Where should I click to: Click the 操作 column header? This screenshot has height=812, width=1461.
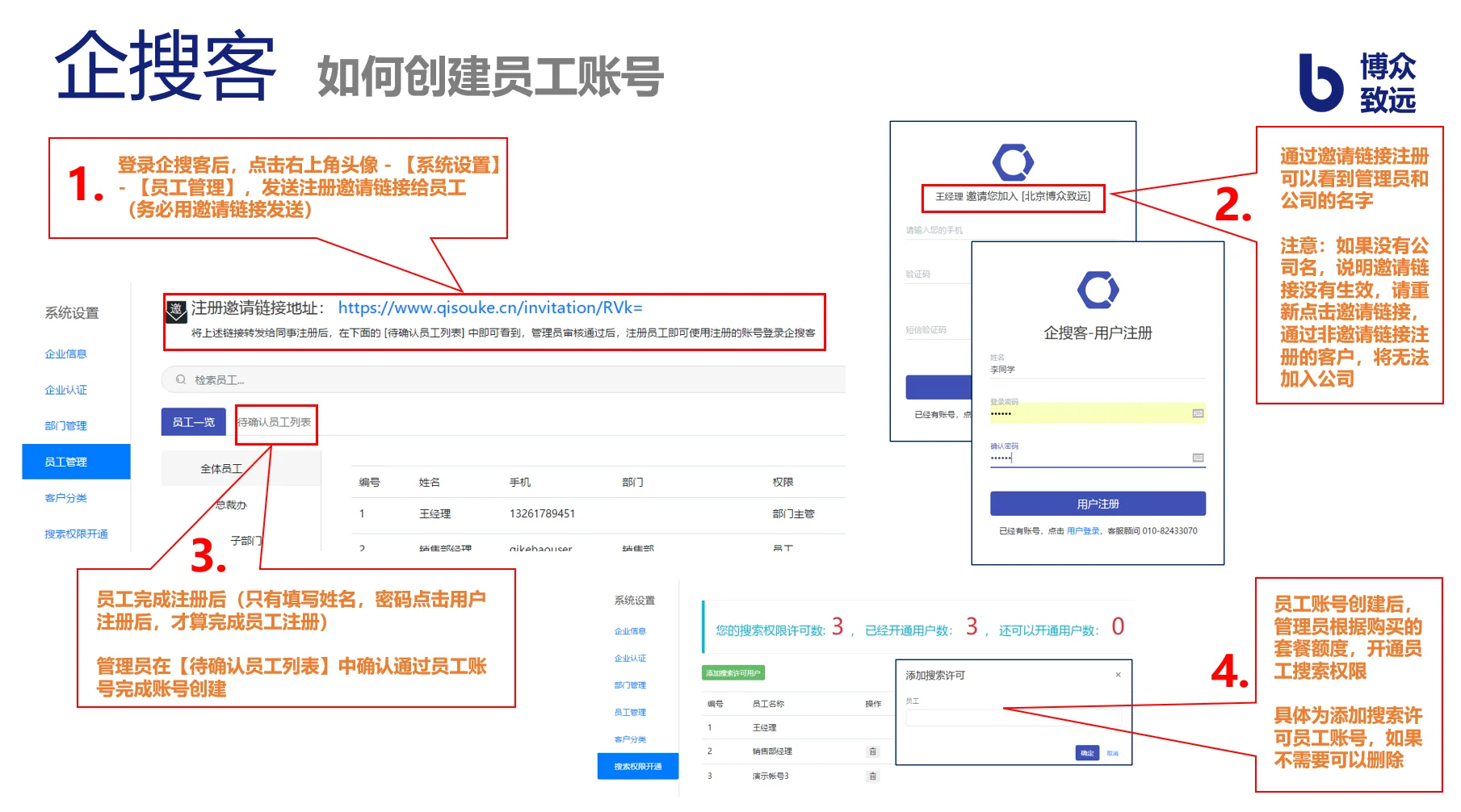[x=873, y=704]
